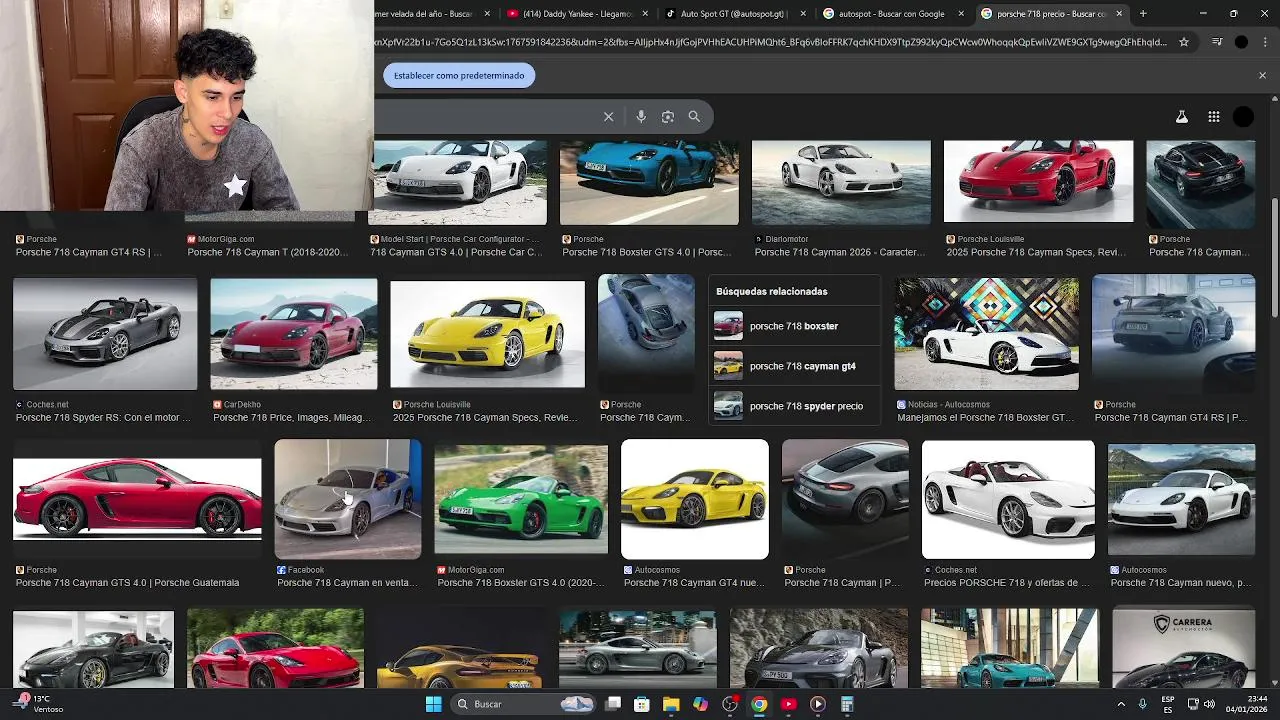Open Copilot from the taskbar

pos(701,704)
